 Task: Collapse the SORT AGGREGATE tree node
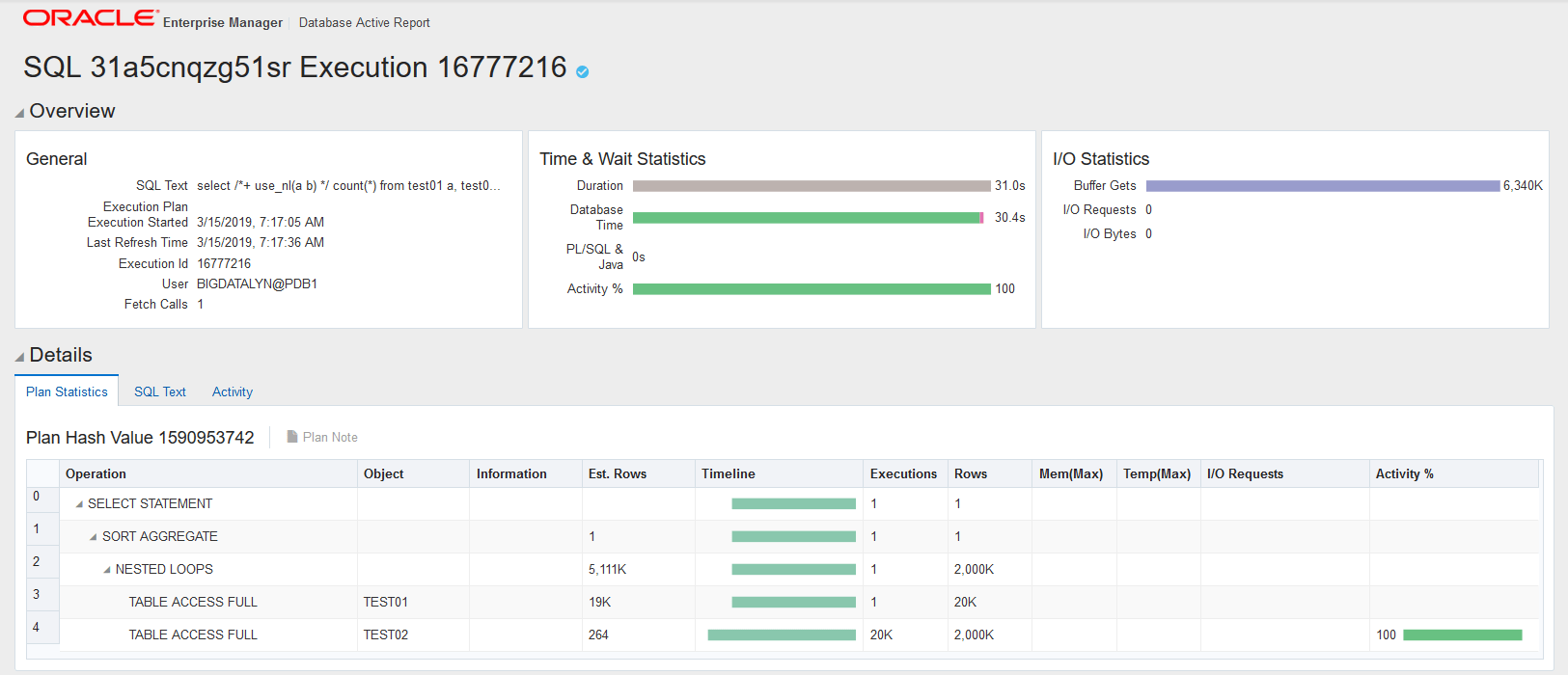pyautogui.click(x=94, y=537)
